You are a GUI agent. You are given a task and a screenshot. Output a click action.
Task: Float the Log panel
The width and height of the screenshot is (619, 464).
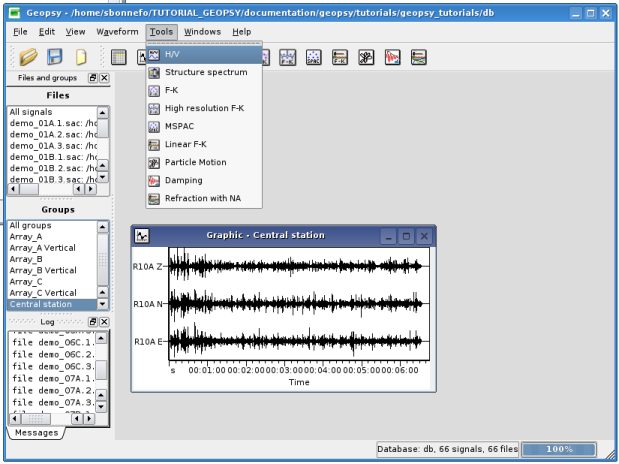(93, 322)
